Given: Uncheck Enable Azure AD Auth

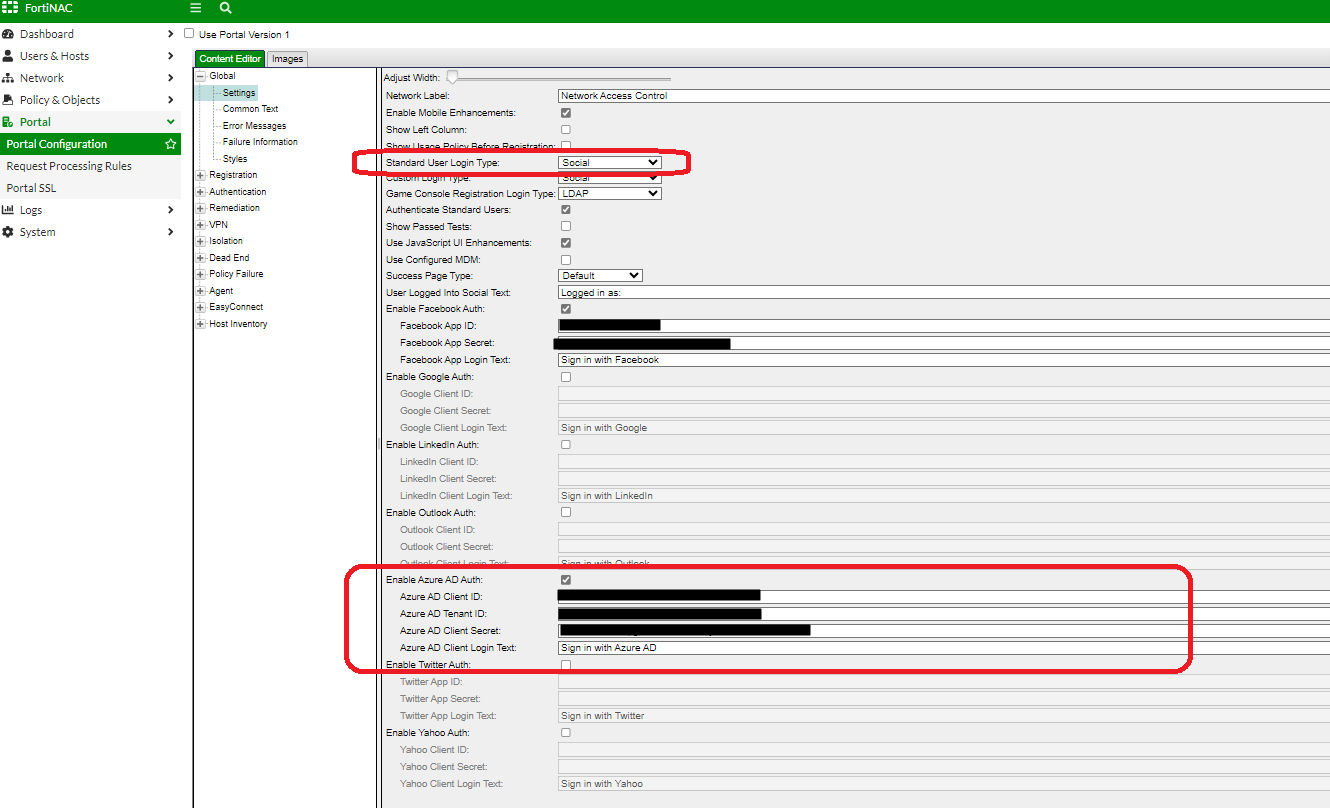Looking at the screenshot, I should (566, 579).
